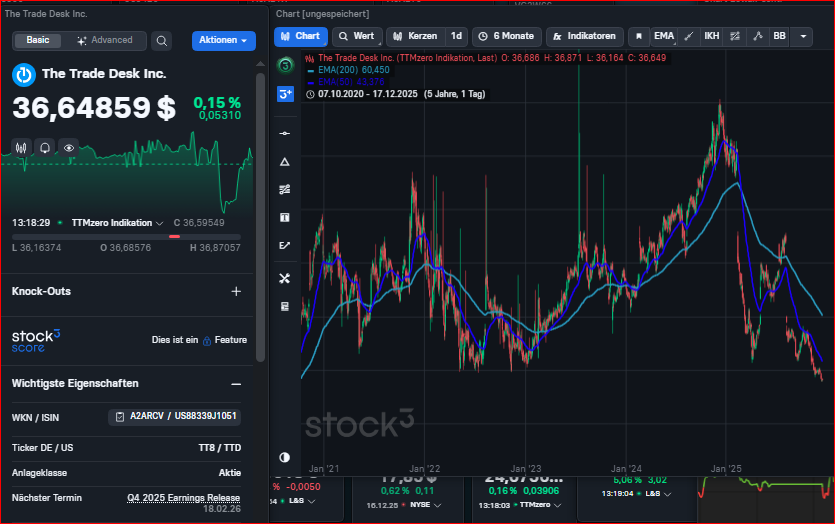
Task: Select the Basic view mode
Action: point(38,41)
